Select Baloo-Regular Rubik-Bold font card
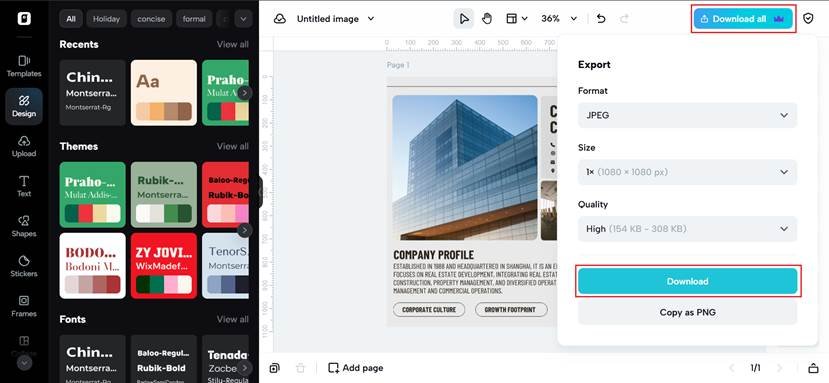Viewport: 829px width, 383px height. pos(164,359)
